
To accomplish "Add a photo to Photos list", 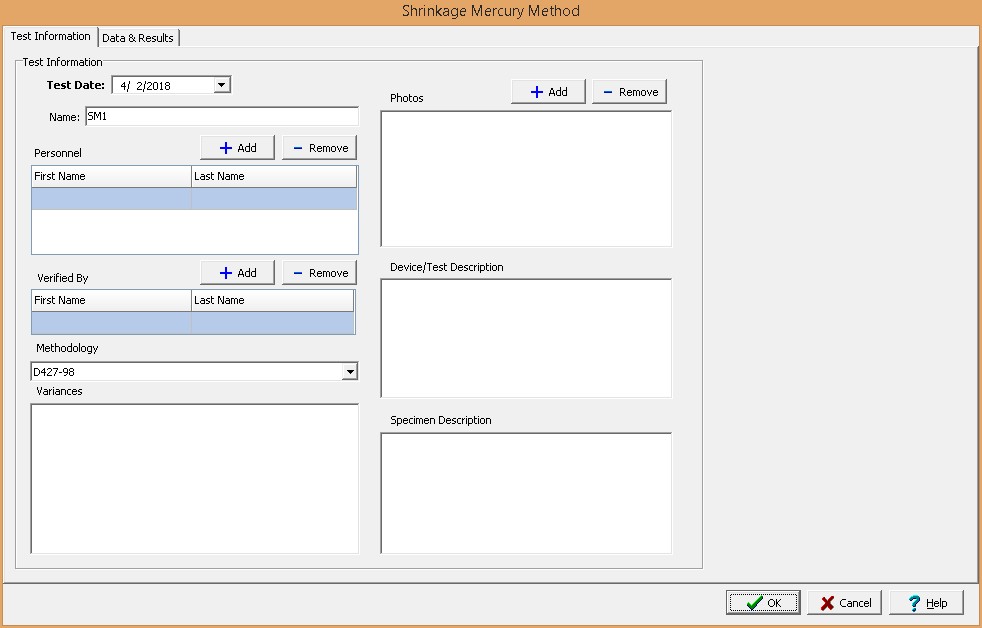I will click(548, 92).
